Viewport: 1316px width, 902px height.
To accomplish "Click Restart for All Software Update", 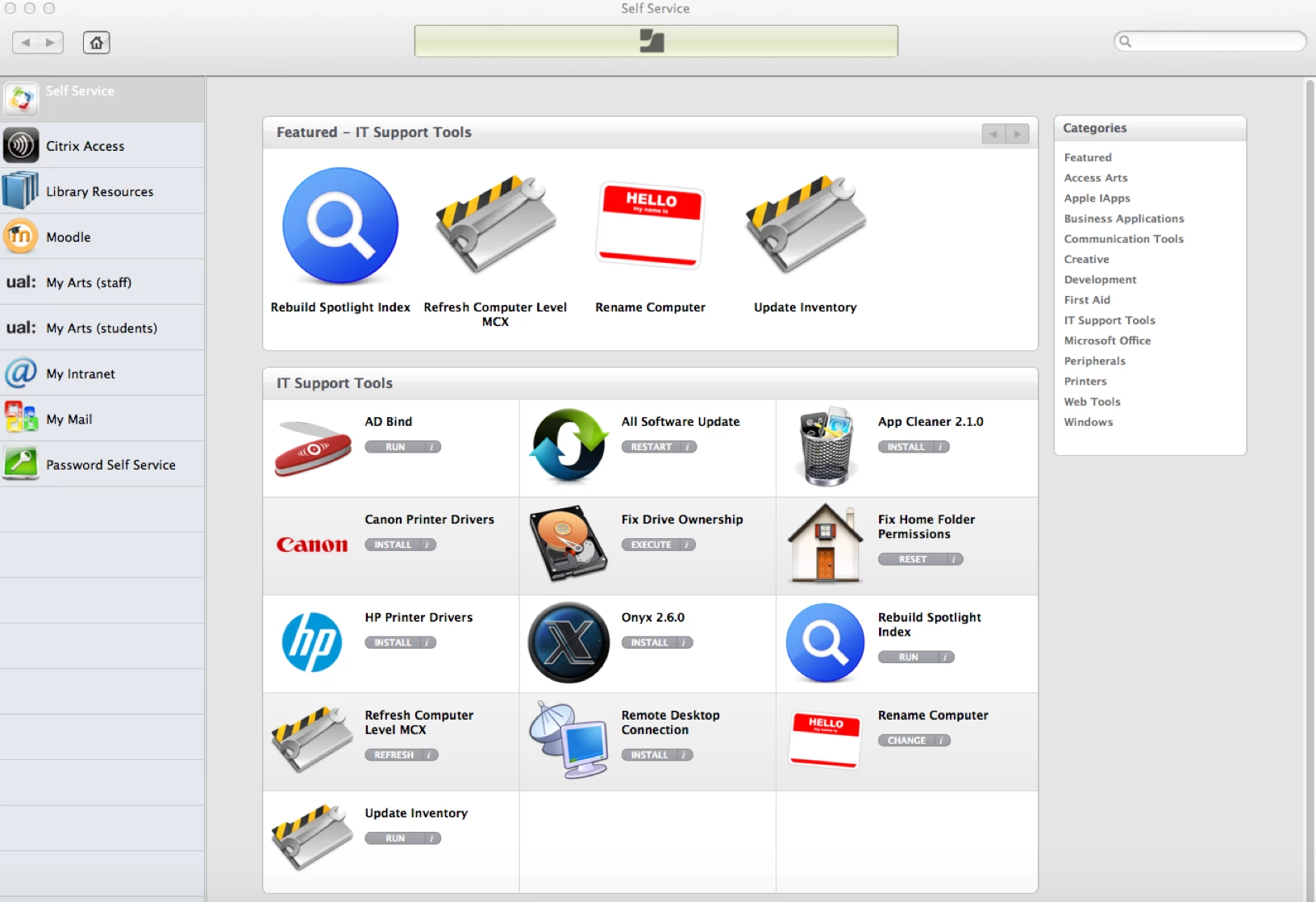I will click(651, 447).
